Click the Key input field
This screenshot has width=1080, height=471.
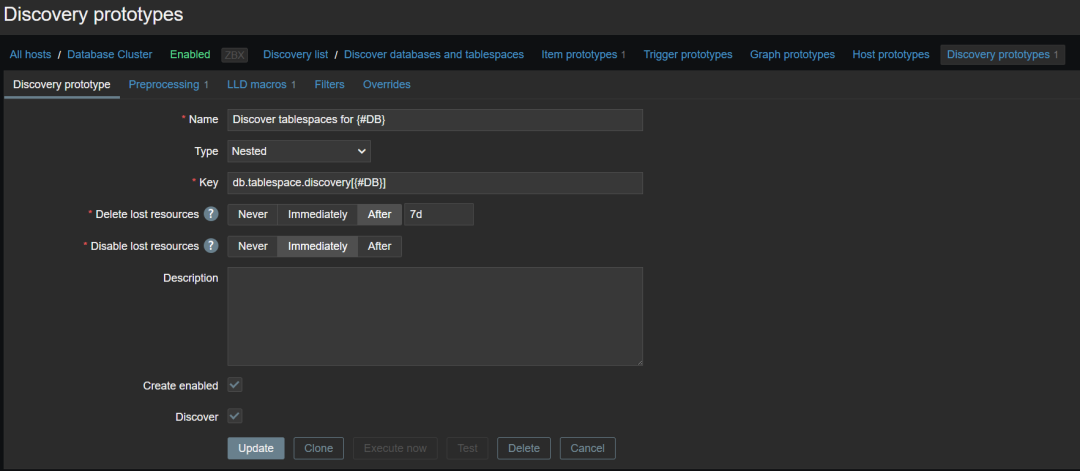pyautogui.click(x=435, y=182)
